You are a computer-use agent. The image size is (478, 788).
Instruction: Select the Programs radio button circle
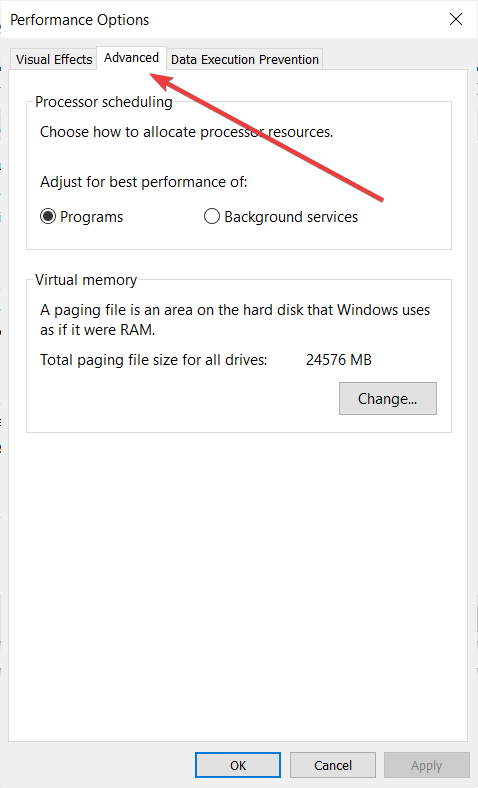(x=48, y=217)
